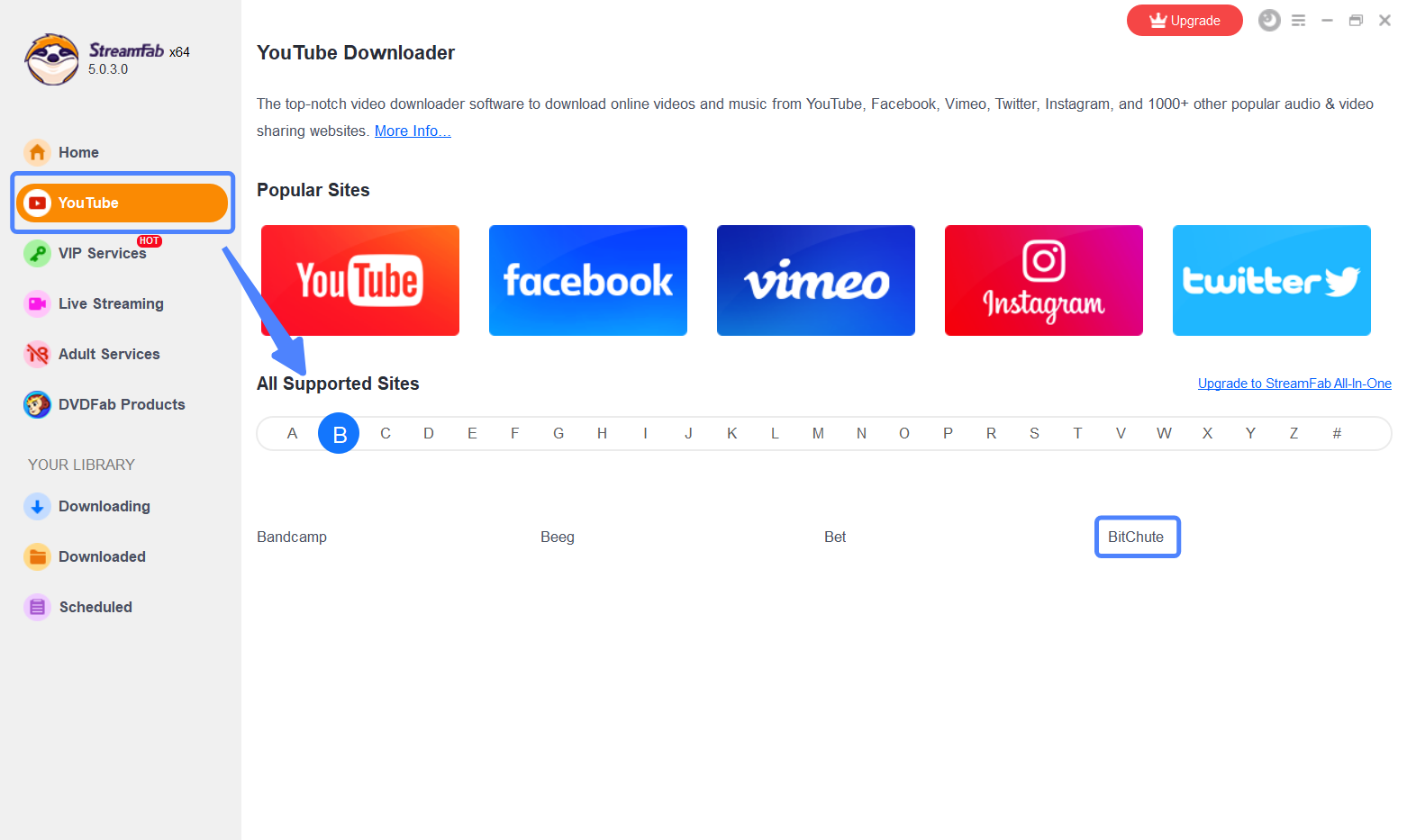Filter supported sites by letter R

pyautogui.click(x=991, y=433)
